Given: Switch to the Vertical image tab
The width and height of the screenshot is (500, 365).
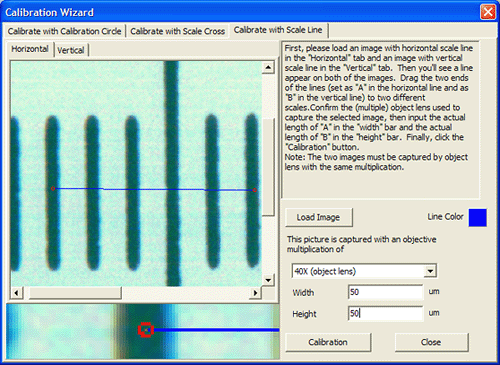Looking at the screenshot, I should pos(71,50).
